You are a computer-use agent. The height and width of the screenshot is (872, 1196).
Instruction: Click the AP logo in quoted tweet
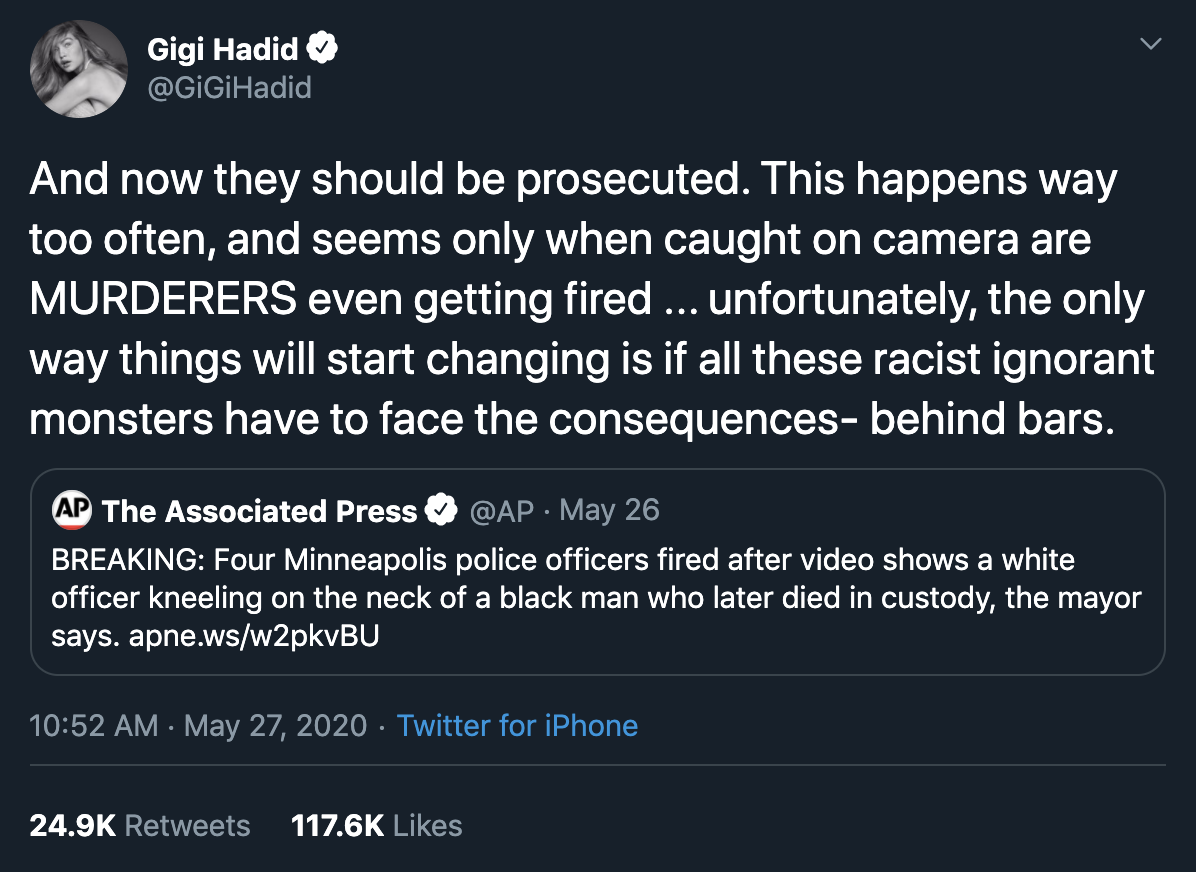pyautogui.click(x=72, y=510)
